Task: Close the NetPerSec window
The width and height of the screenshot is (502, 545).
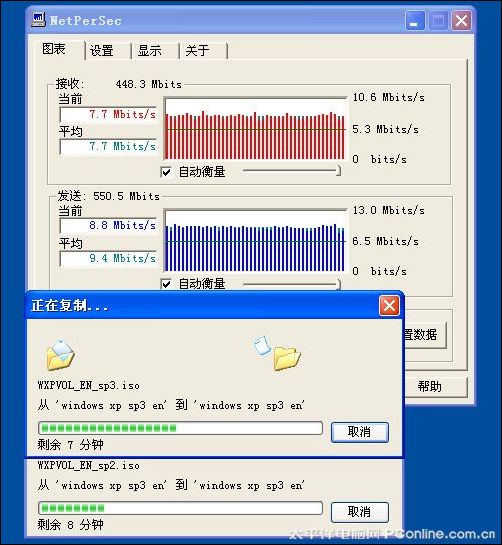Action: [461, 21]
